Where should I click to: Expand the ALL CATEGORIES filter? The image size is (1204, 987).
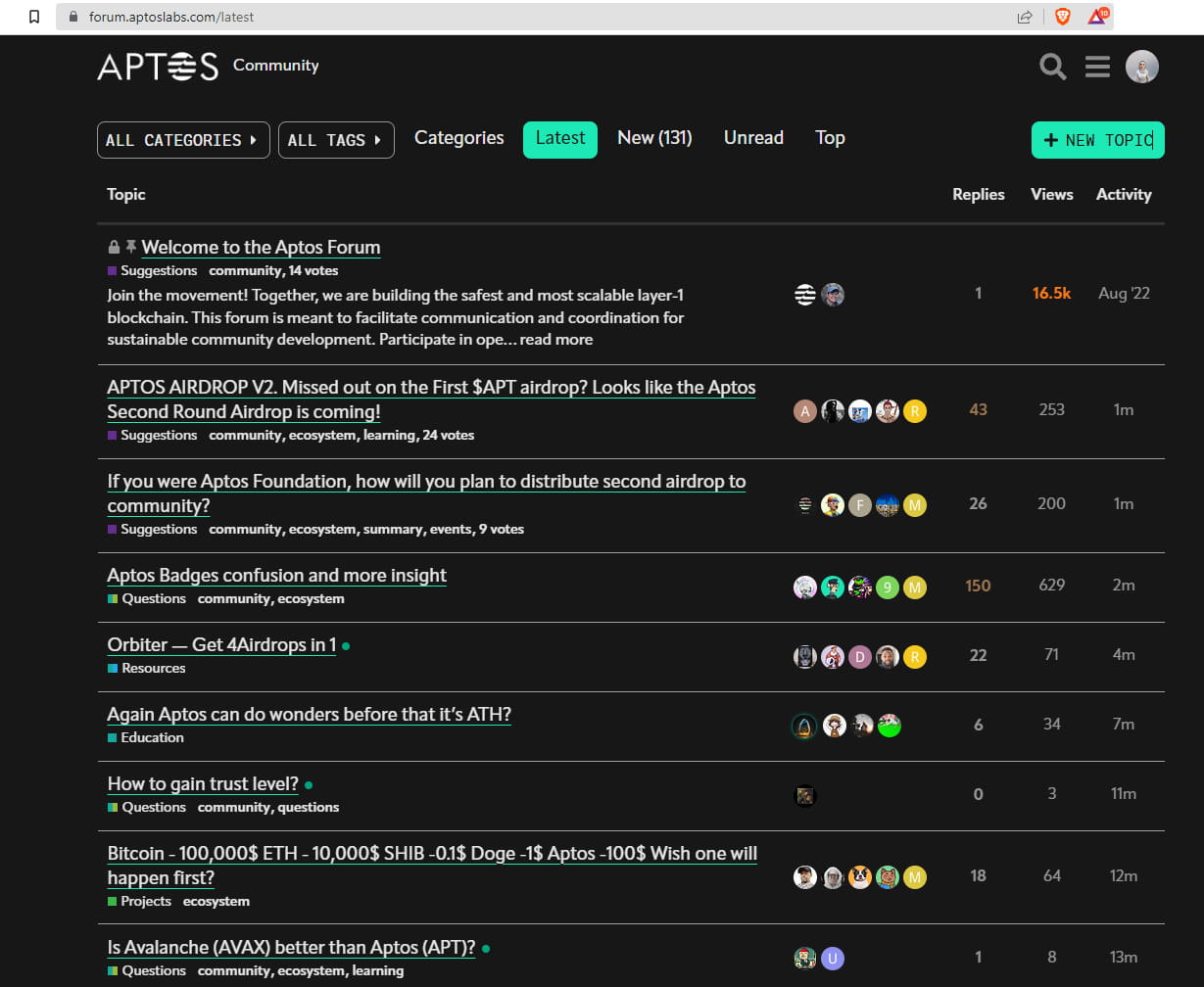click(182, 140)
